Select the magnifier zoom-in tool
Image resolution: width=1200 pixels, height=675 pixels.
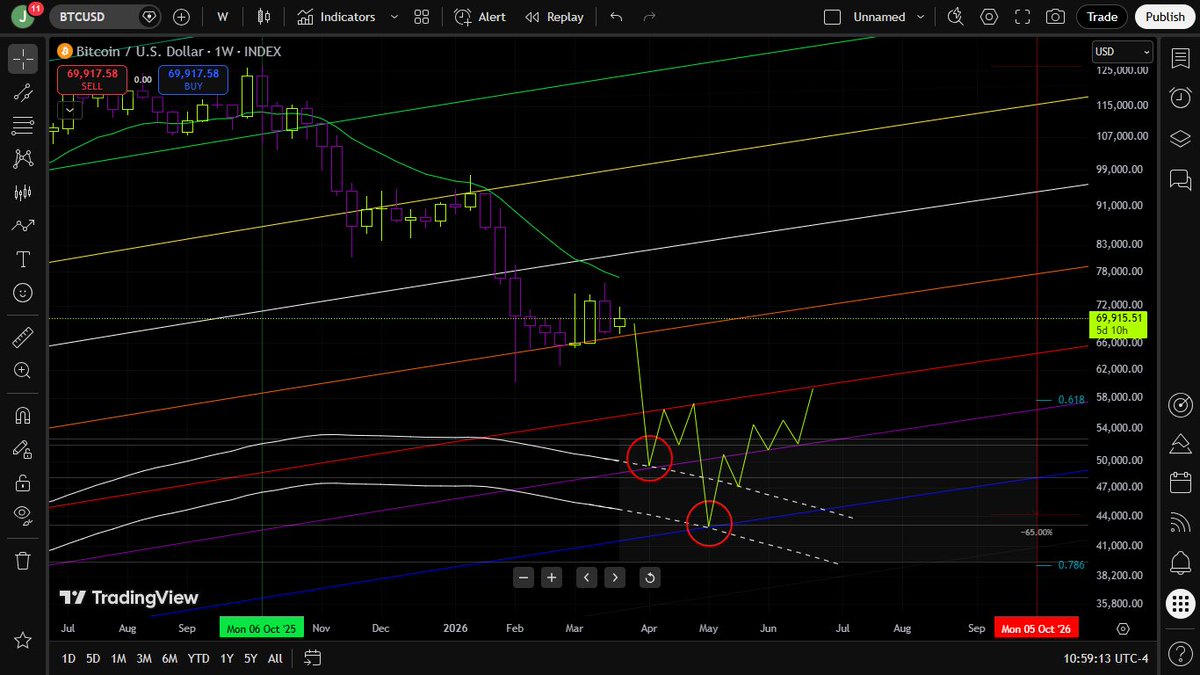[x=23, y=371]
